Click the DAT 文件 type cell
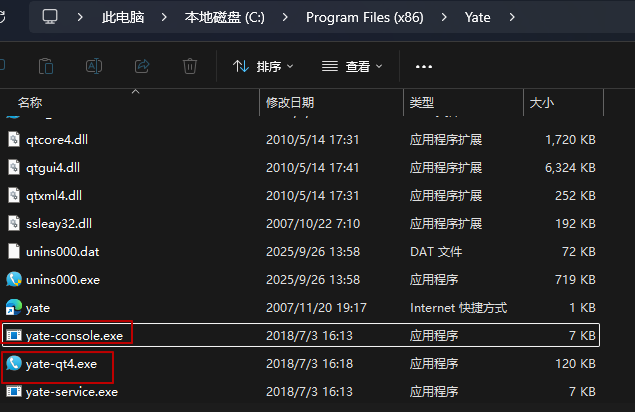Viewport: 635px width, 412px height. 436,252
